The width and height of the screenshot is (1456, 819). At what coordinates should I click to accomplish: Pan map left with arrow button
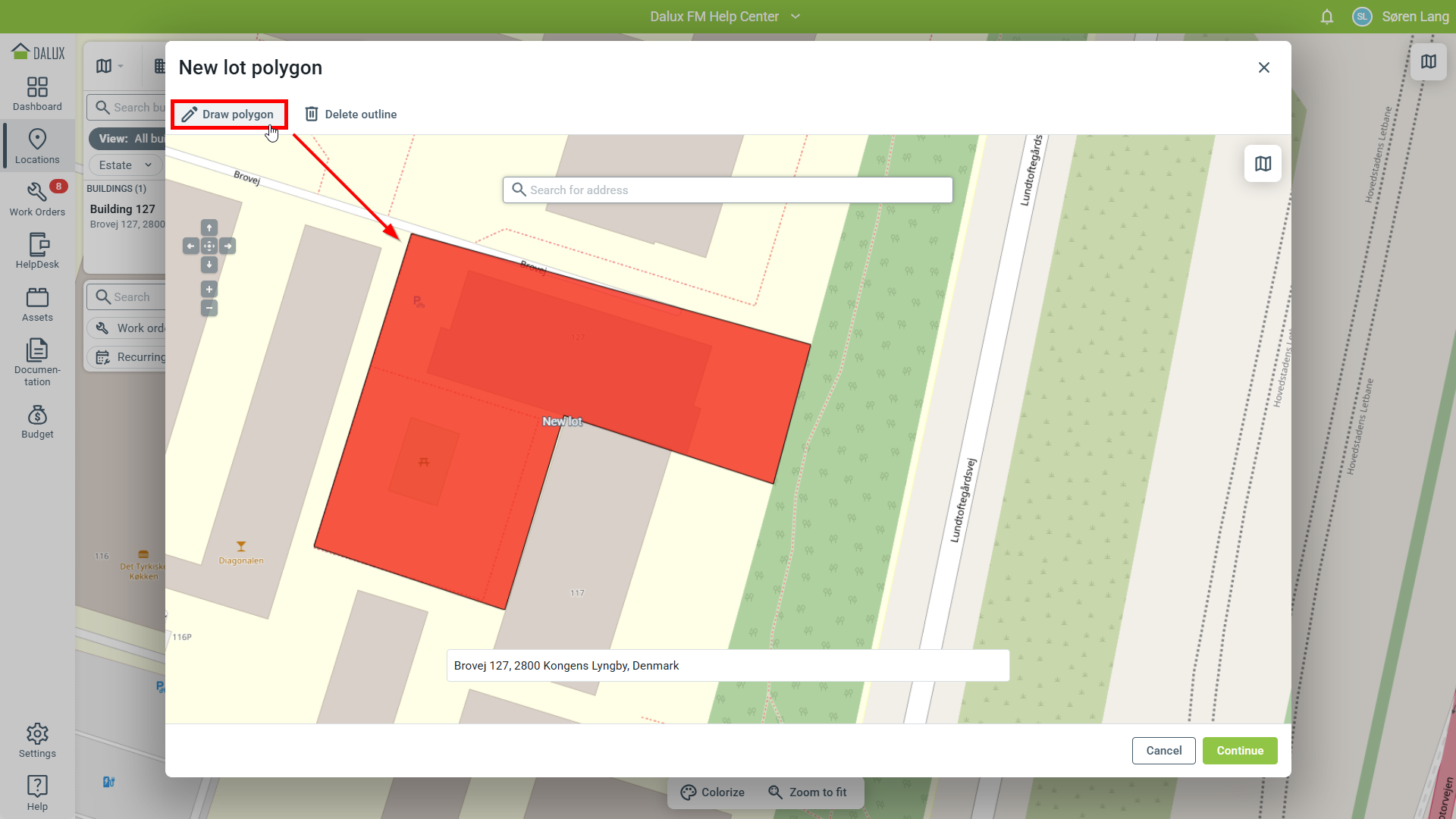pyautogui.click(x=190, y=246)
